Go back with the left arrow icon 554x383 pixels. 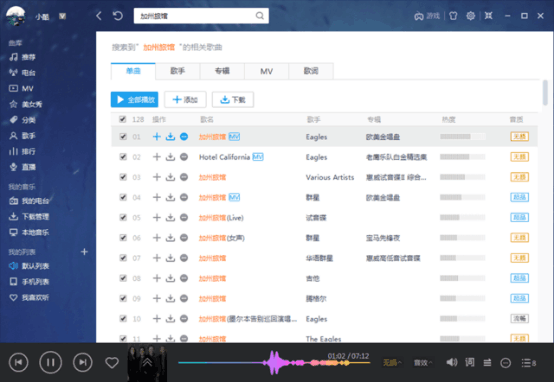click(99, 16)
